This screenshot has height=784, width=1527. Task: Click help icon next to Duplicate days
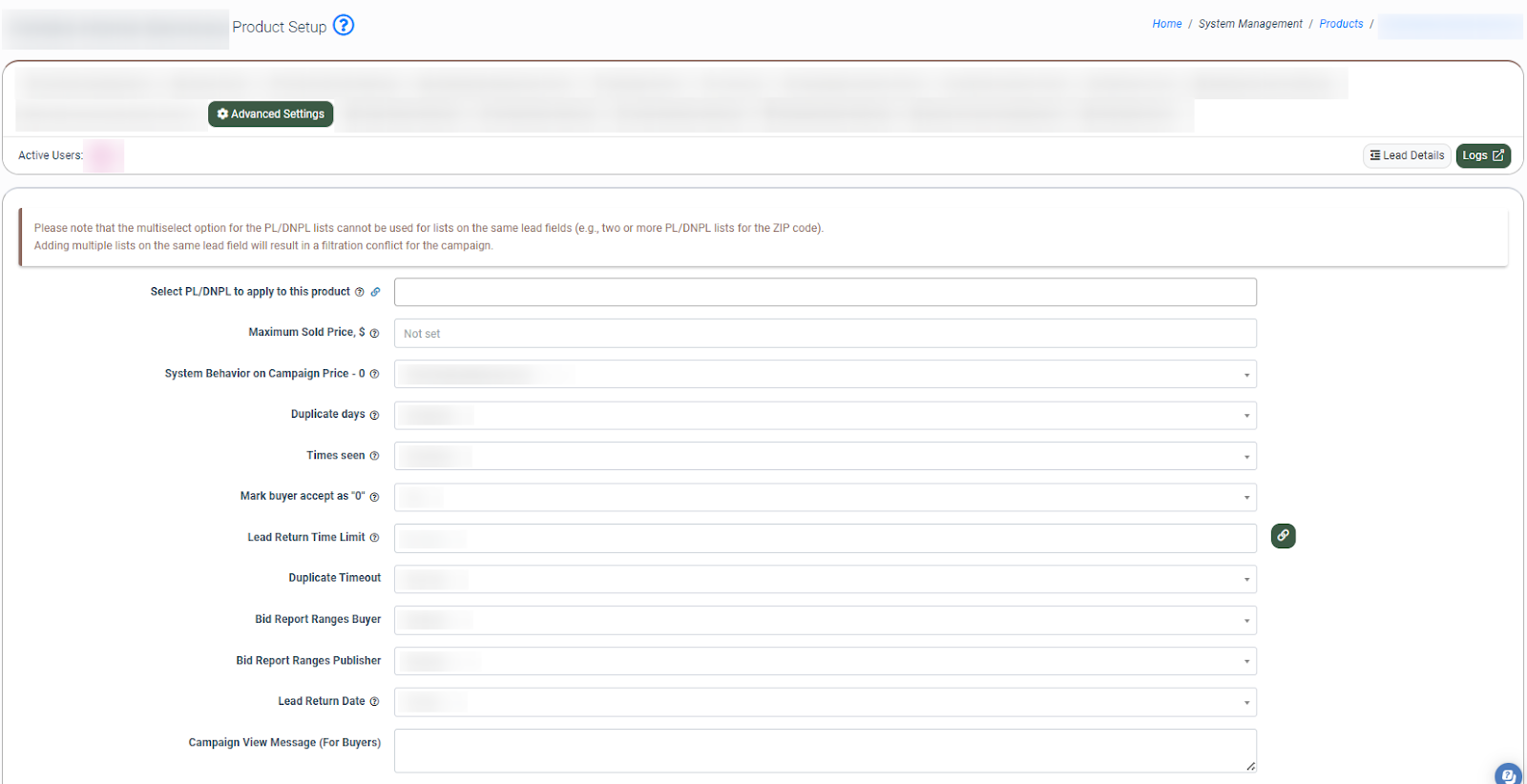pos(374,415)
